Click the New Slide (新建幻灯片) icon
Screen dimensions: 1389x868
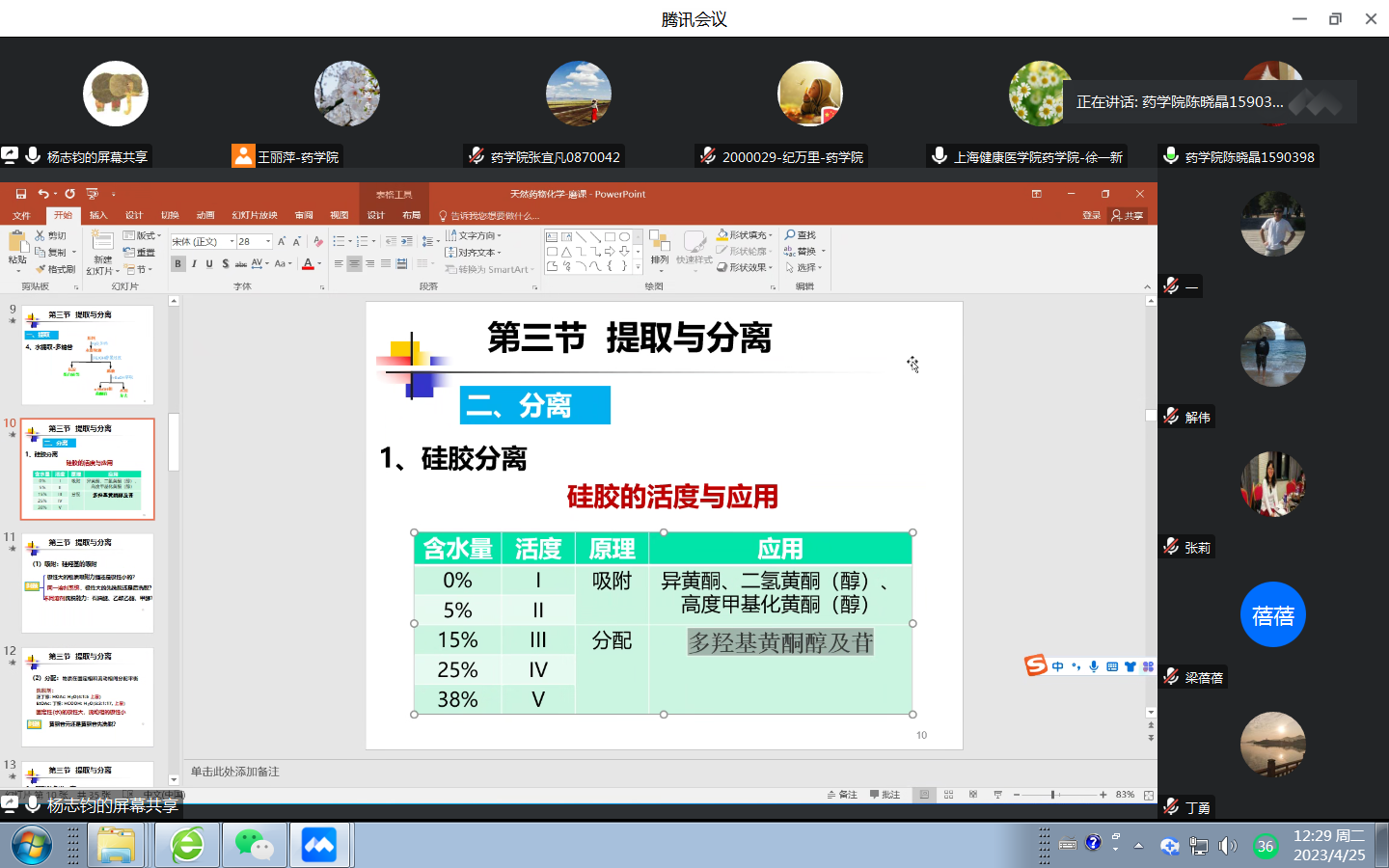tap(102, 242)
